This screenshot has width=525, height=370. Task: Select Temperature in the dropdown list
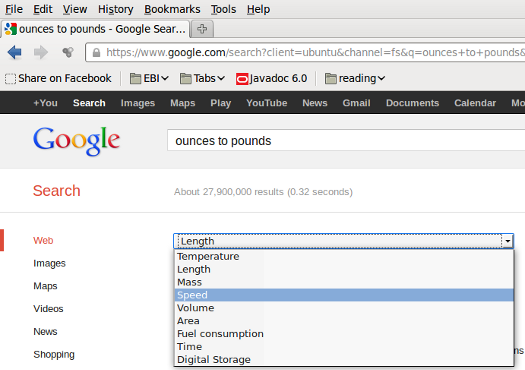click(x=344, y=256)
